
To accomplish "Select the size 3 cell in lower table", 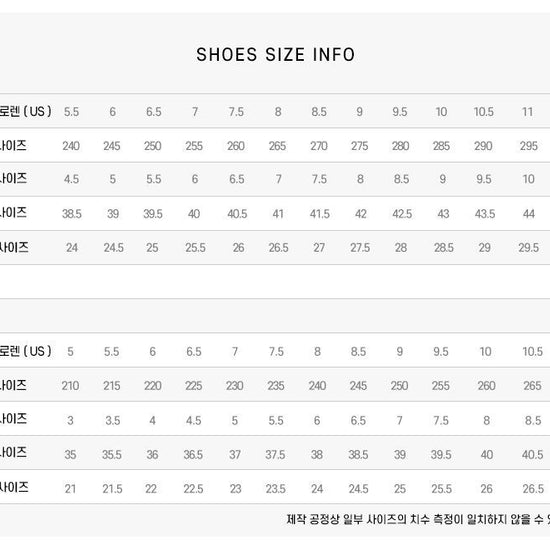I will point(70,420).
